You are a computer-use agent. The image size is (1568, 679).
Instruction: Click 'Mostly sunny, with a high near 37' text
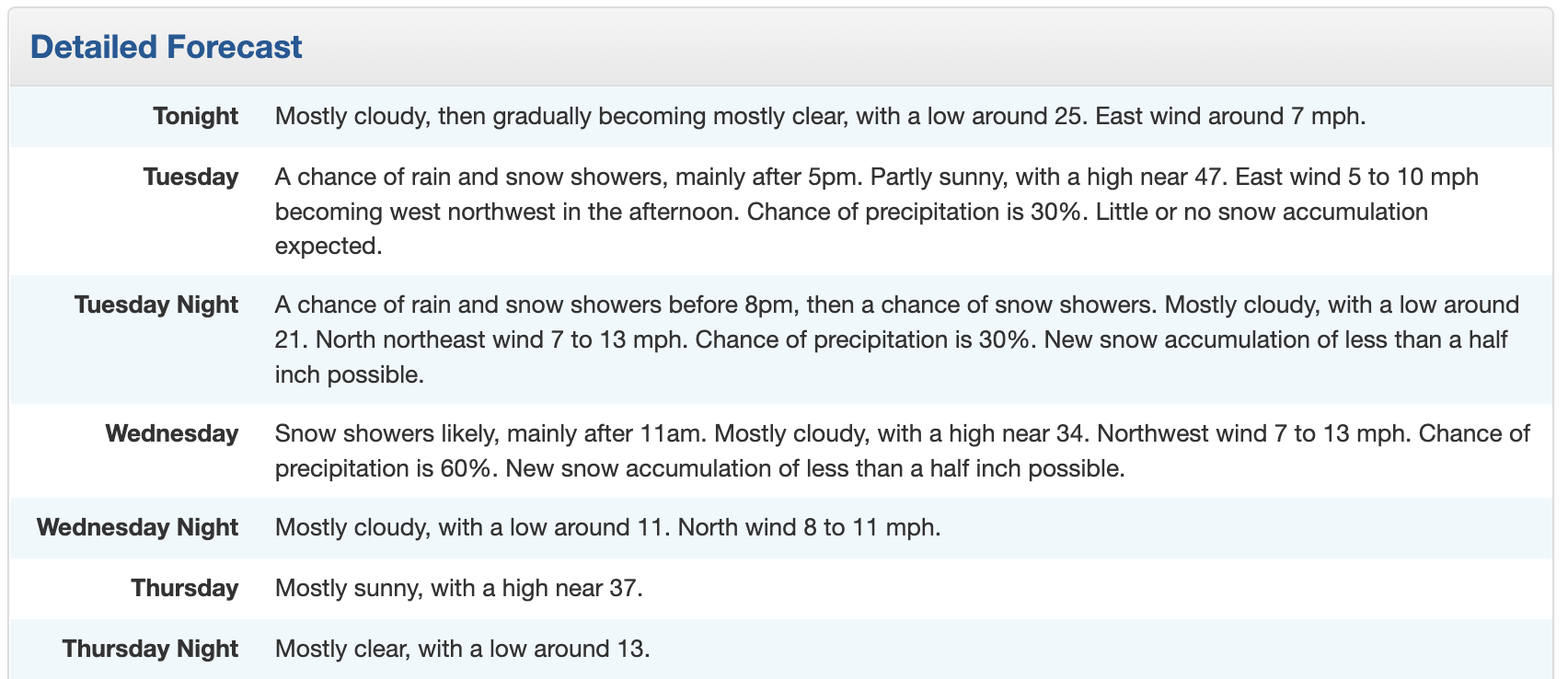point(458,588)
